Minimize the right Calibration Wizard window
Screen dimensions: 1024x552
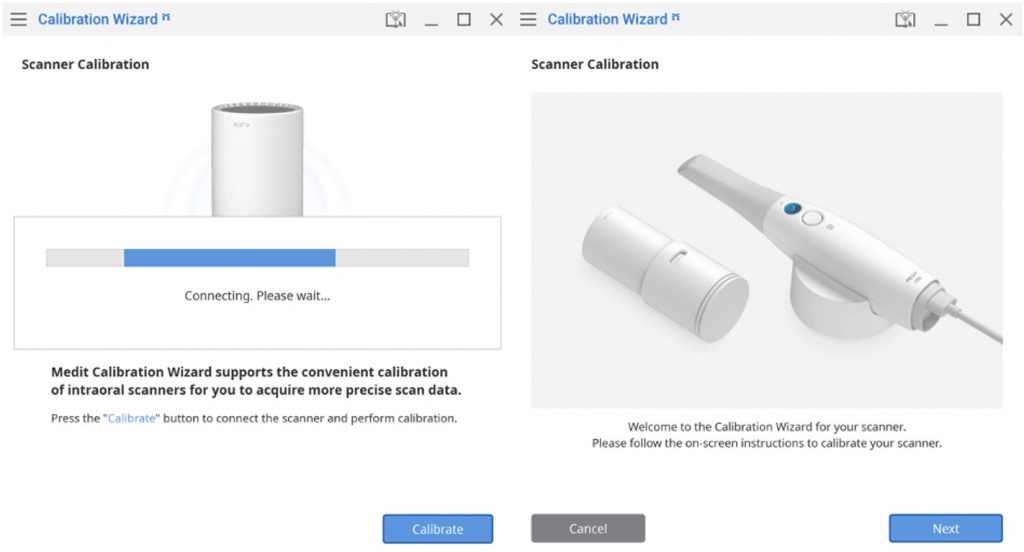[x=940, y=24]
